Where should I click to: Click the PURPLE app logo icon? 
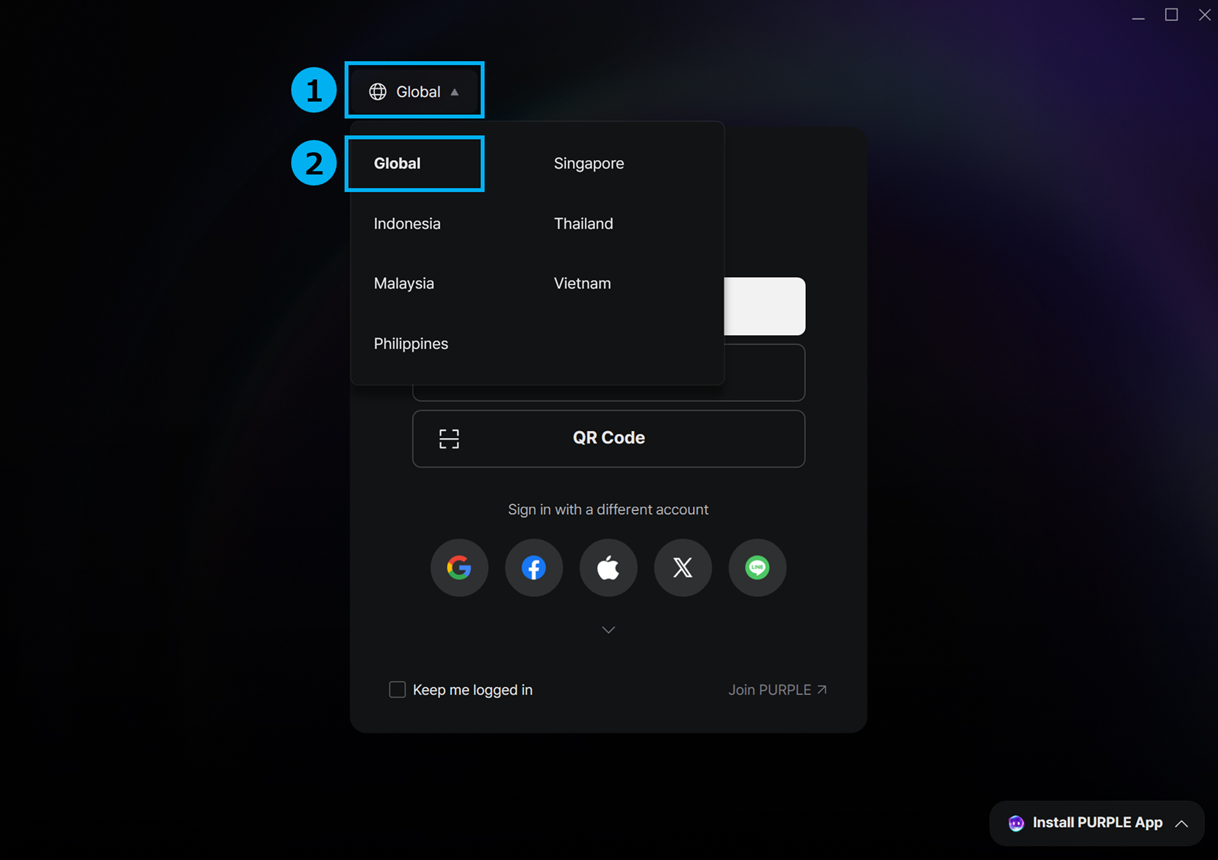tap(1016, 823)
